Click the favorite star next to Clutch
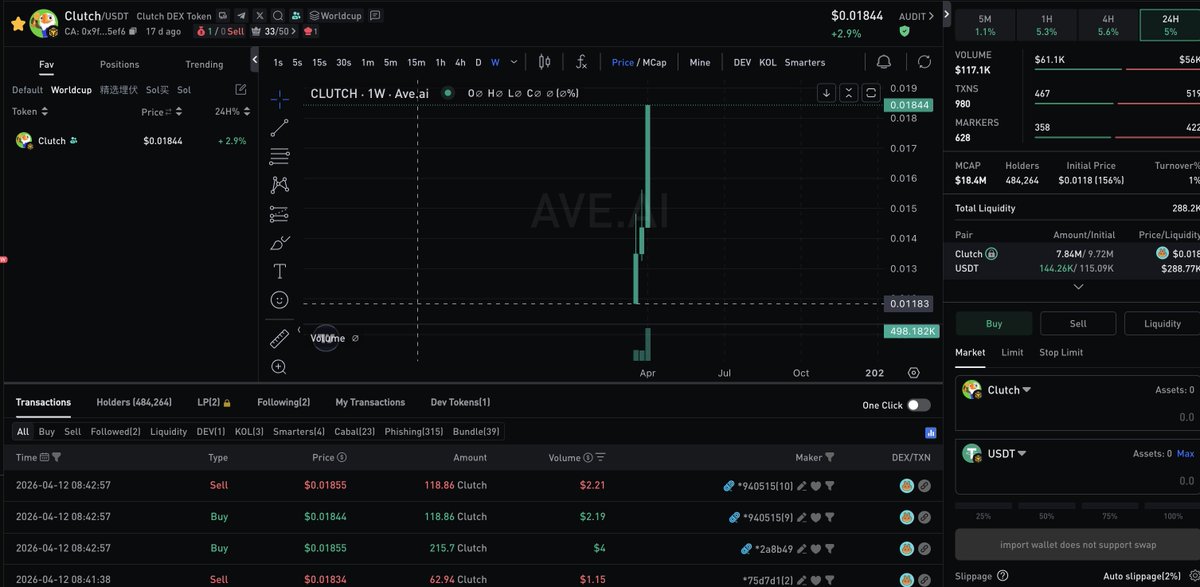The height and width of the screenshot is (587, 1200). (17, 22)
